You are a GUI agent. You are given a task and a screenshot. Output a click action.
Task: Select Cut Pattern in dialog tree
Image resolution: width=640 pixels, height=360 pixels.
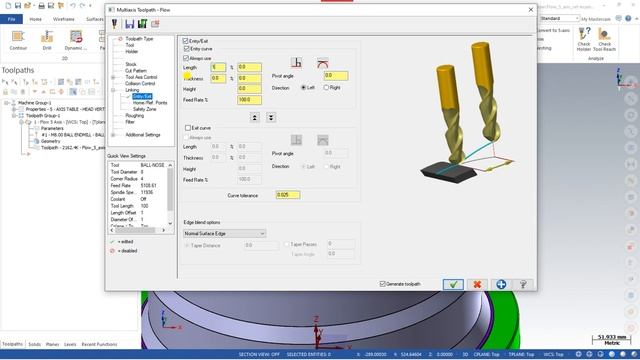point(136,71)
